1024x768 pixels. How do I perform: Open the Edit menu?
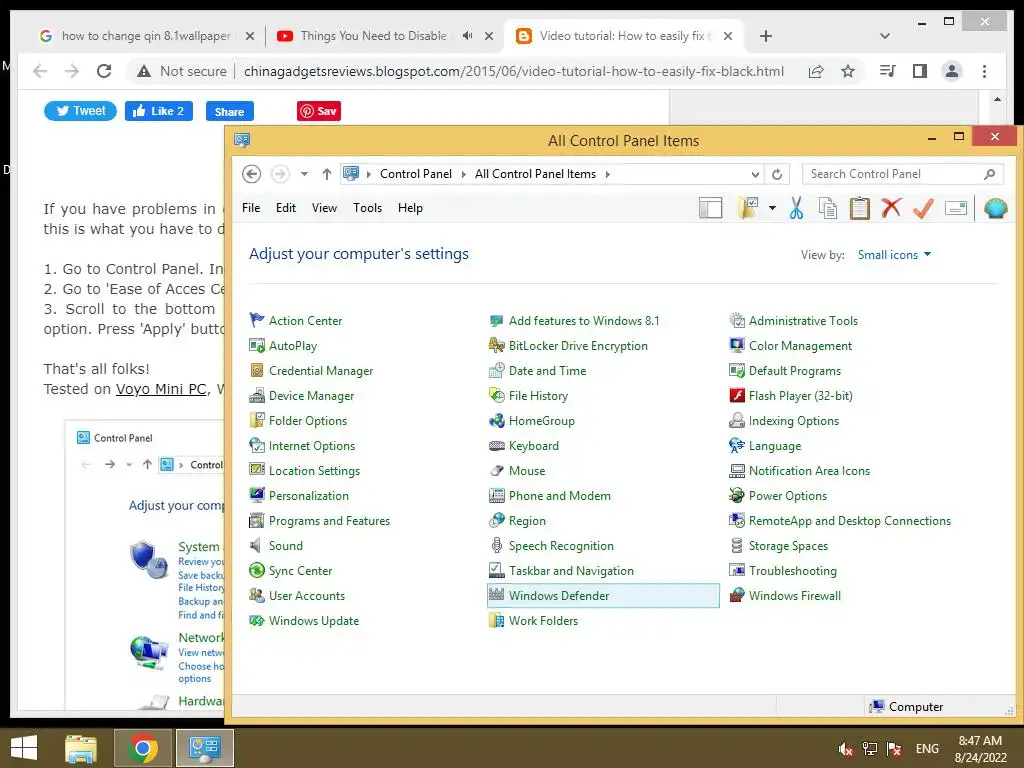click(285, 208)
